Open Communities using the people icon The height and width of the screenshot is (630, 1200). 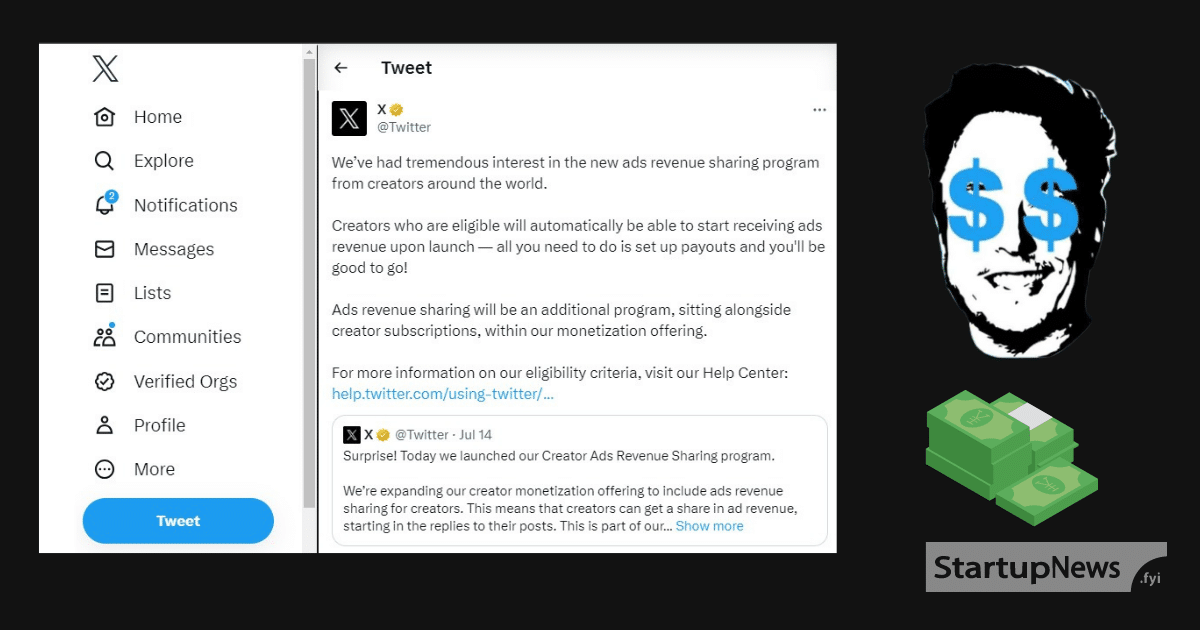click(104, 336)
